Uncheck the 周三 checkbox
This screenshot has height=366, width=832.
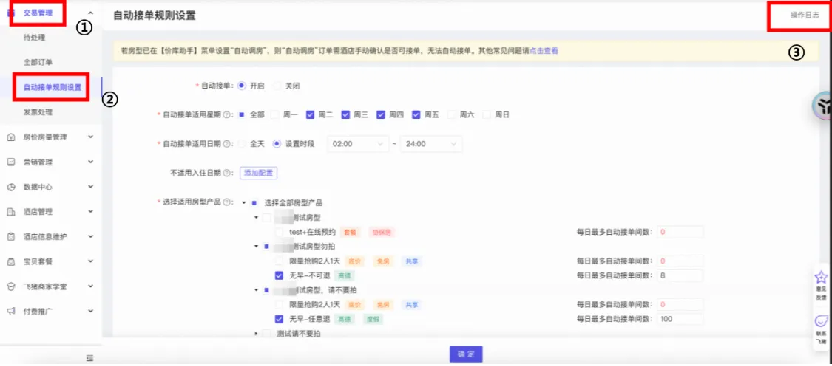pyautogui.click(x=346, y=115)
